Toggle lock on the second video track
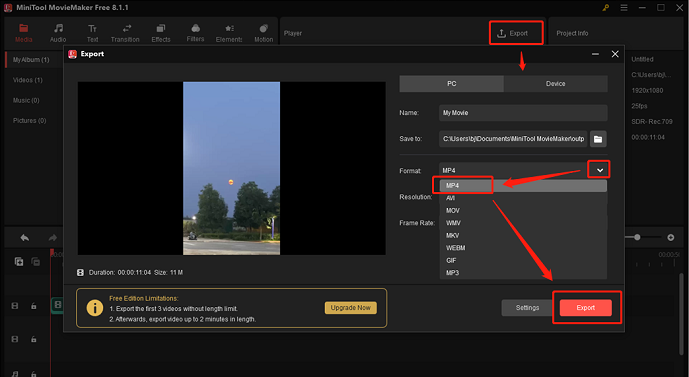The image size is (689, 377). pyautogui.click(x=33, y=339)
